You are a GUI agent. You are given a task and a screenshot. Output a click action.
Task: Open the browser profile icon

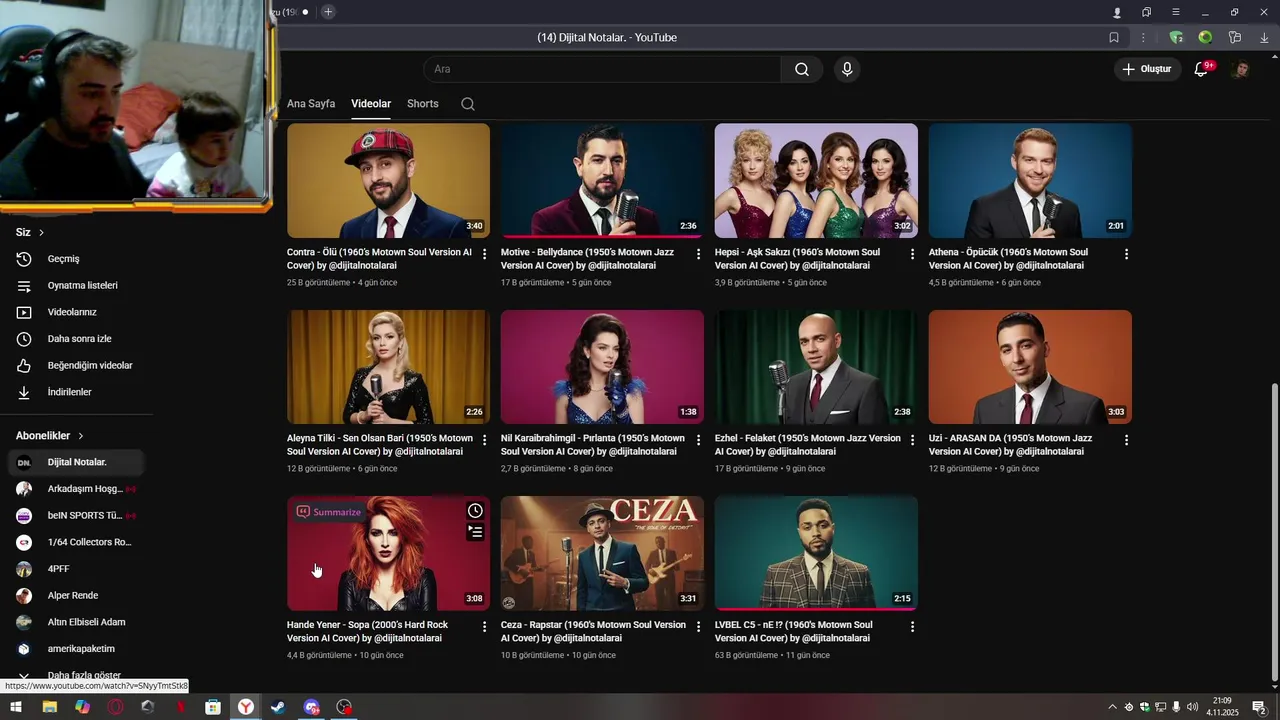1117,12
